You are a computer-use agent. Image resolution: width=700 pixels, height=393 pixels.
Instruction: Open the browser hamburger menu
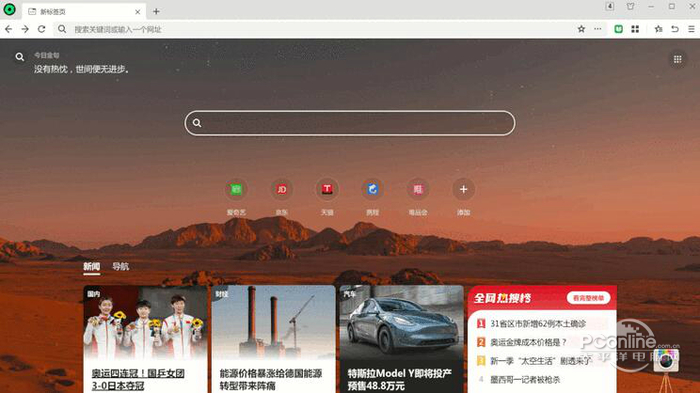[x=691, y=29]
